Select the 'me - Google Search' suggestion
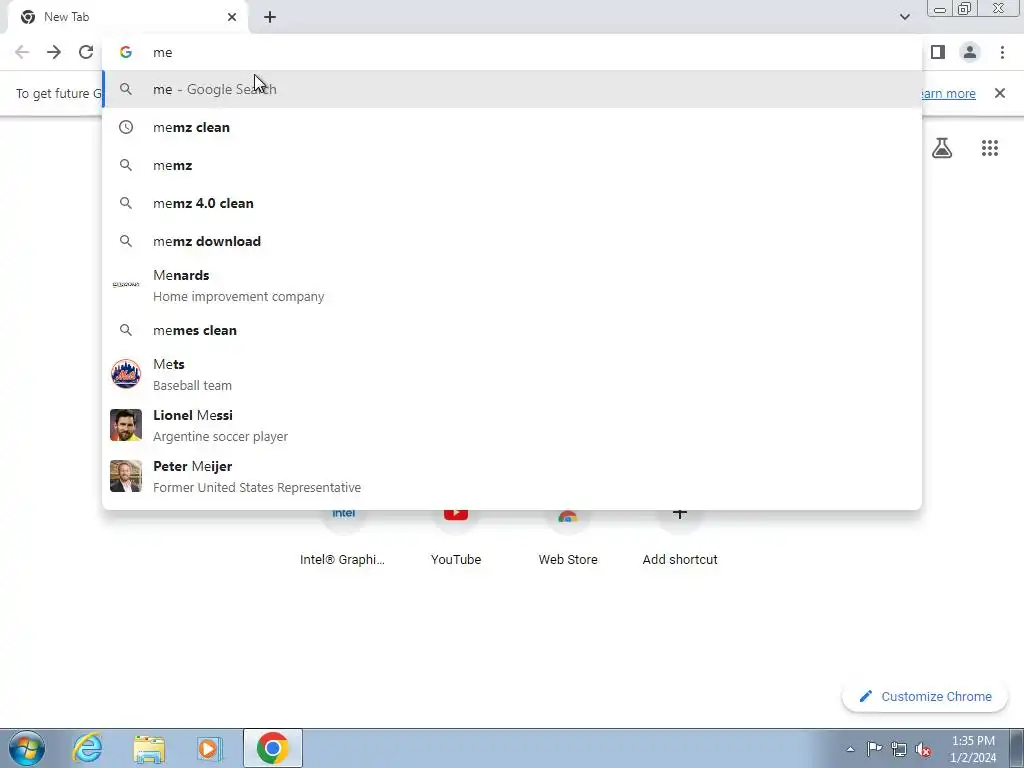Image resolution: width=1024 pixels, height=768 pixels. pos(512,89)
